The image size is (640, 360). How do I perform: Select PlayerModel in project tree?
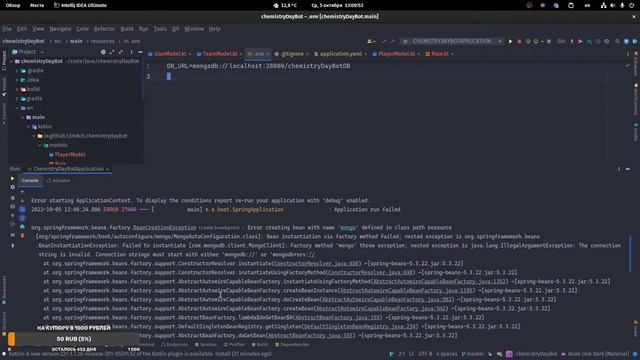tap(70, 155)
